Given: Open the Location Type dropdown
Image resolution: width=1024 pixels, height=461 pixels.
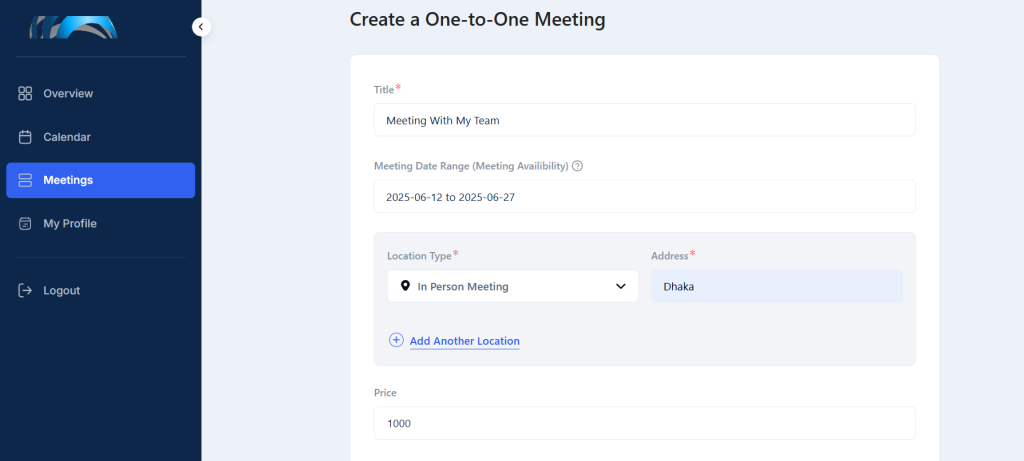Looking at the screenshot, I should (x=513, y=286).
